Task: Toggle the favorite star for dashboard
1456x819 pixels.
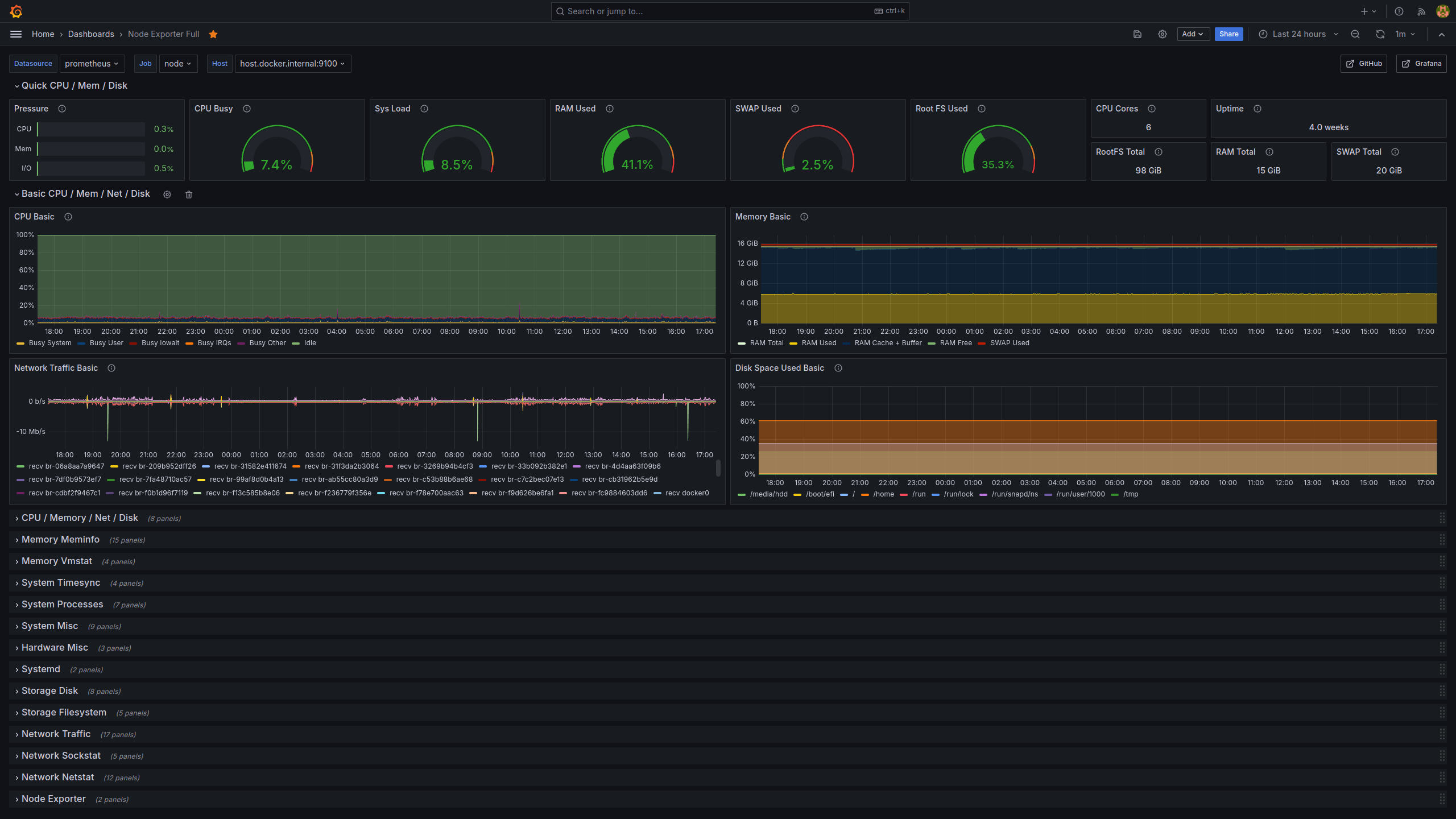Action: pos(213,34)
